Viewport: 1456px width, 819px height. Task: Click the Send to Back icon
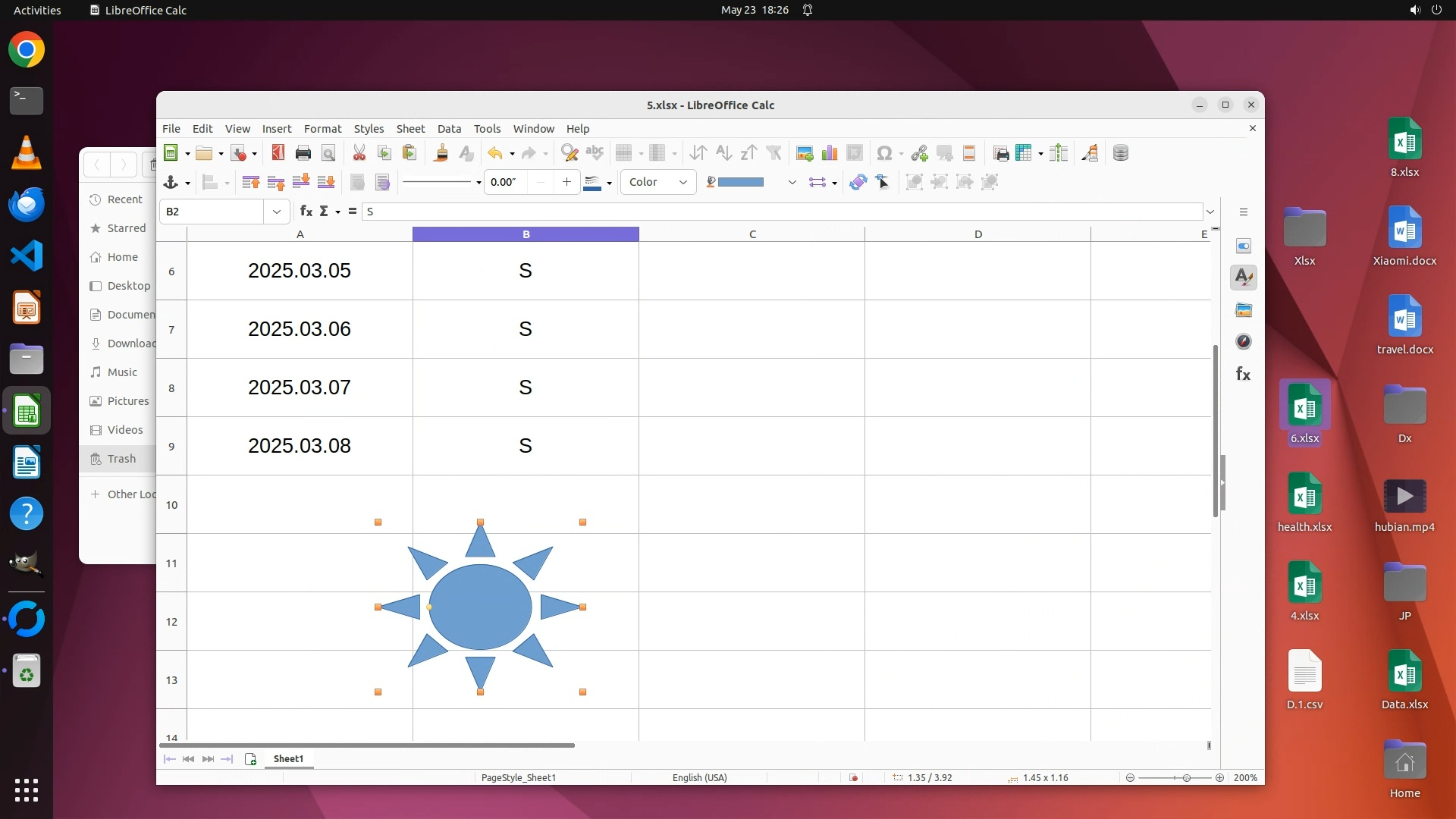pos(326,182)
